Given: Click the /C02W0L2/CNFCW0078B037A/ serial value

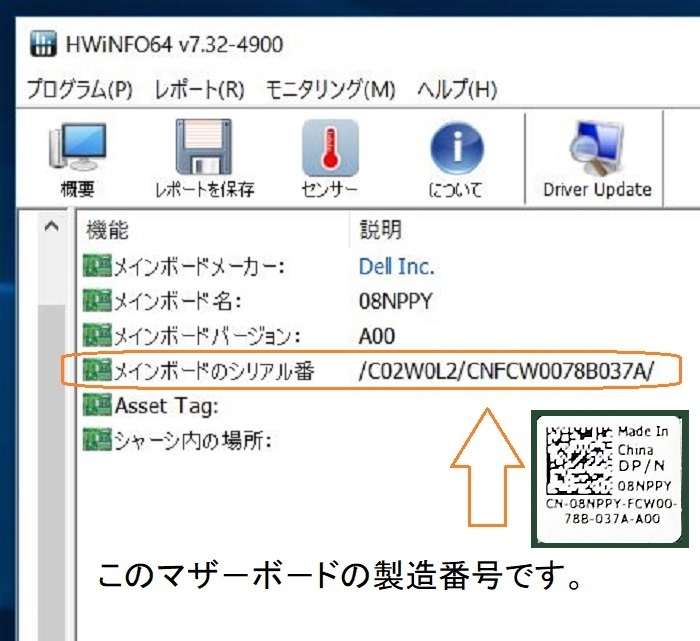Looking at the screenshot, I should (506, 371).
